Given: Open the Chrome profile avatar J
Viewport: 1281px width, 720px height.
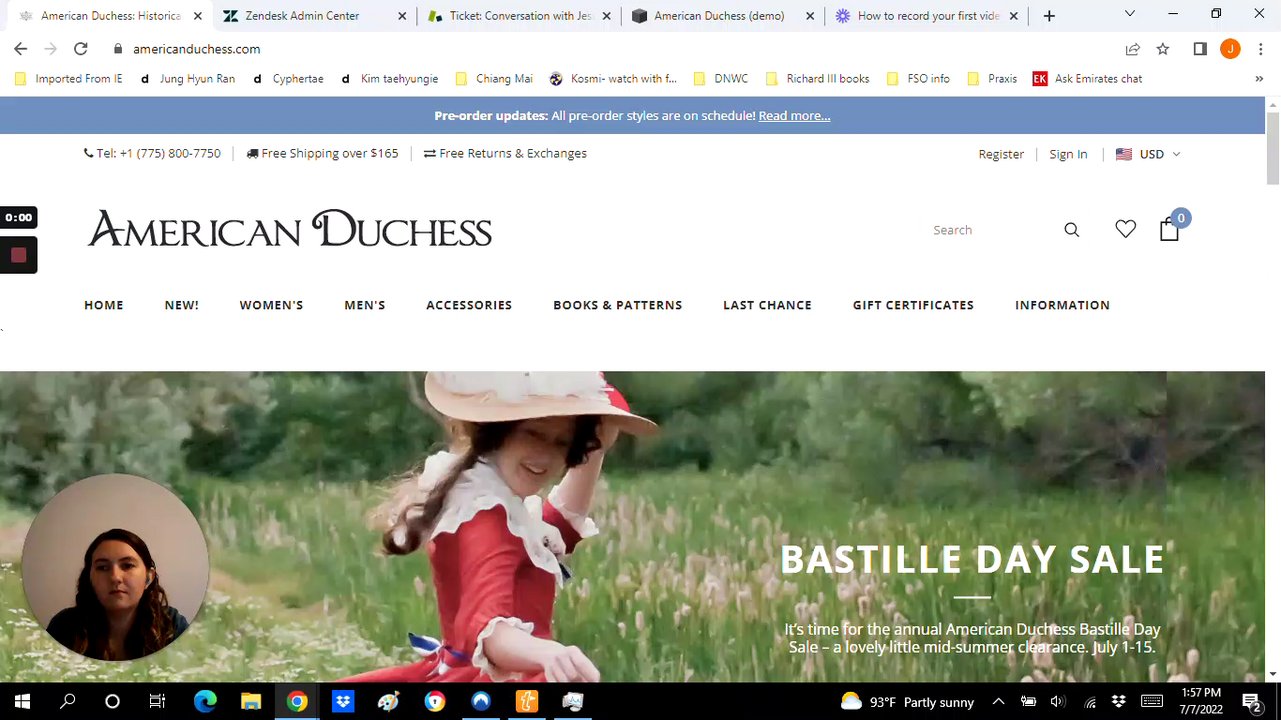Looking at the screenshot, I should (1230, 49).
